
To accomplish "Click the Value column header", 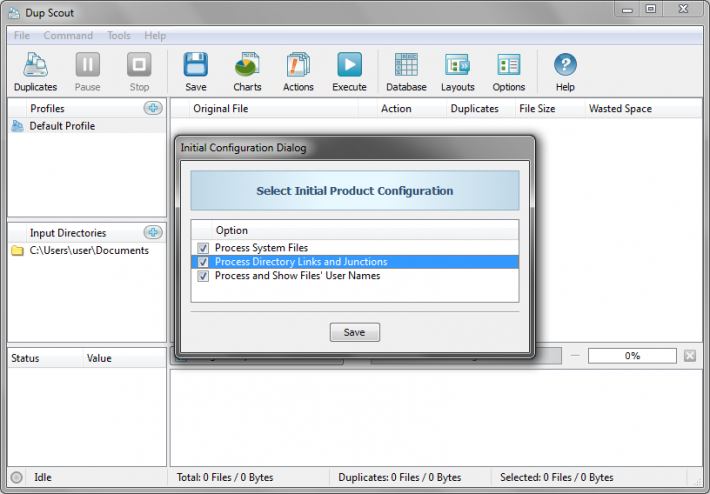I will (x=125, y=358).
